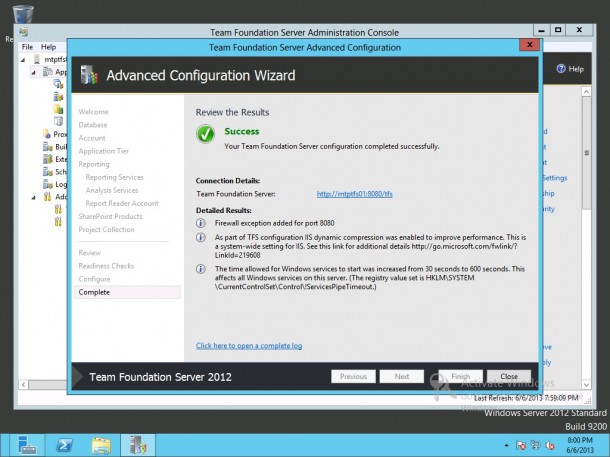Open the http://mtptfs01:8080/tfs link

coord(354,194)
